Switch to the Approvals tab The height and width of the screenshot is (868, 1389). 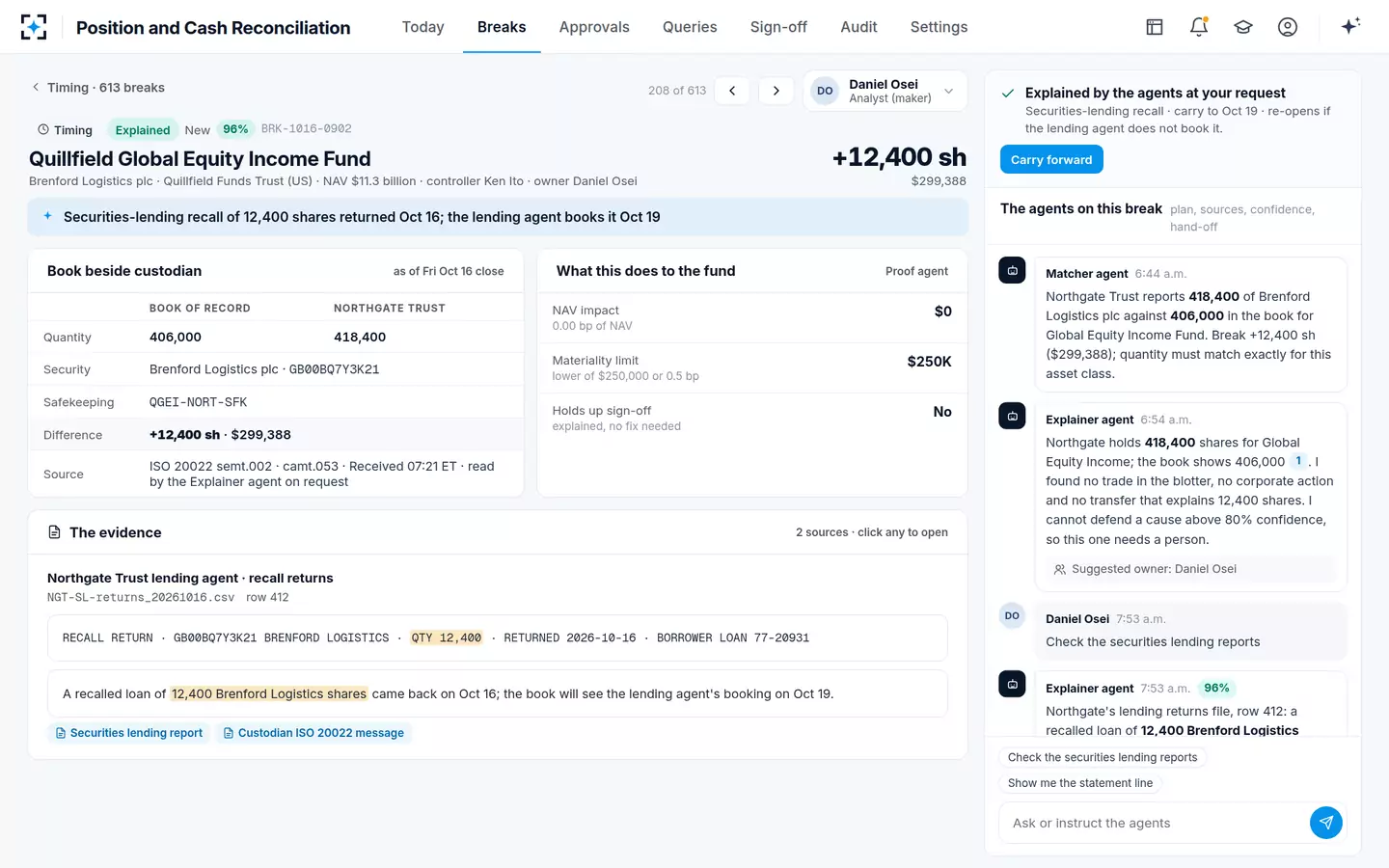coord(594,27)
